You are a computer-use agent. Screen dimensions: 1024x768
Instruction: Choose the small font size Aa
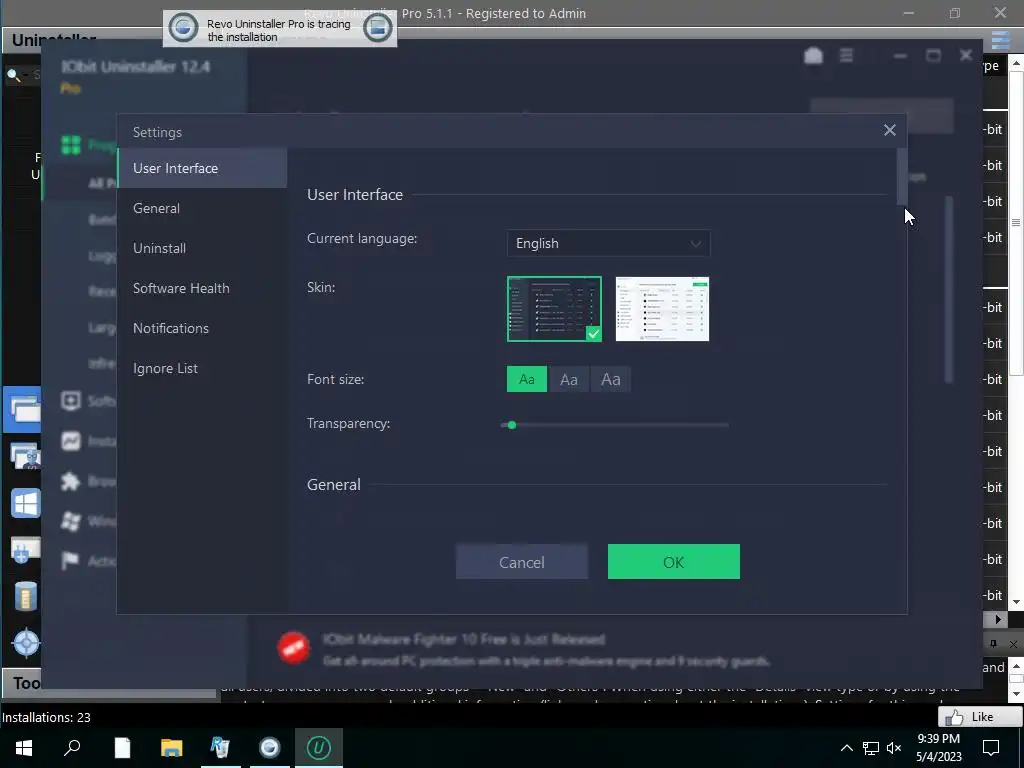point(527,379)
